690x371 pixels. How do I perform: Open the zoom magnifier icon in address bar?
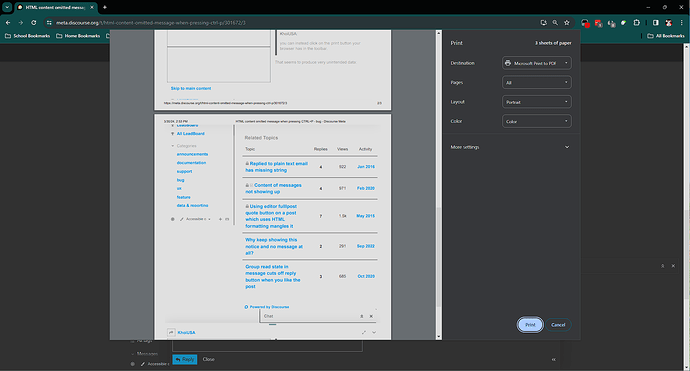(555, 22)
